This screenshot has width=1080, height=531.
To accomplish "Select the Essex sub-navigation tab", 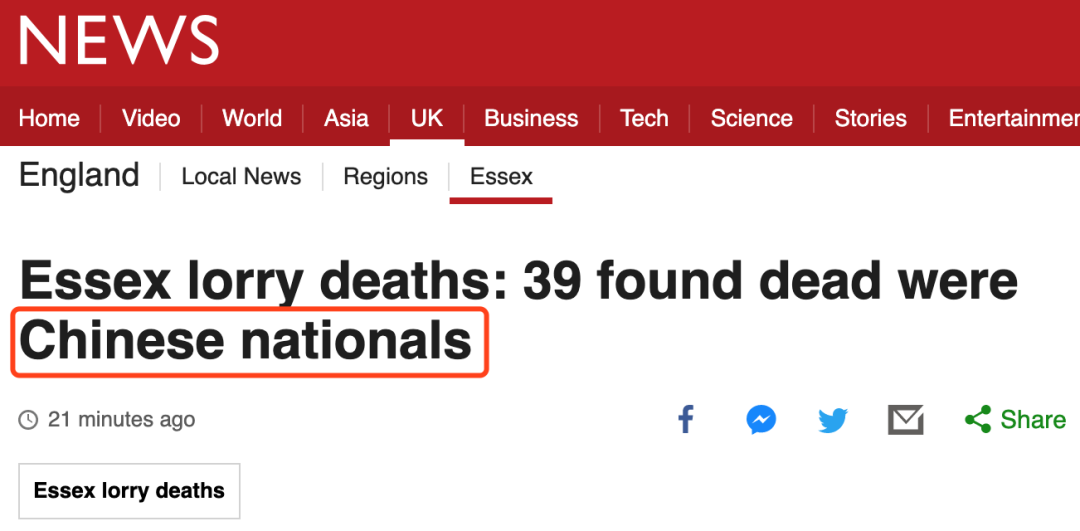I will point(501,177).
